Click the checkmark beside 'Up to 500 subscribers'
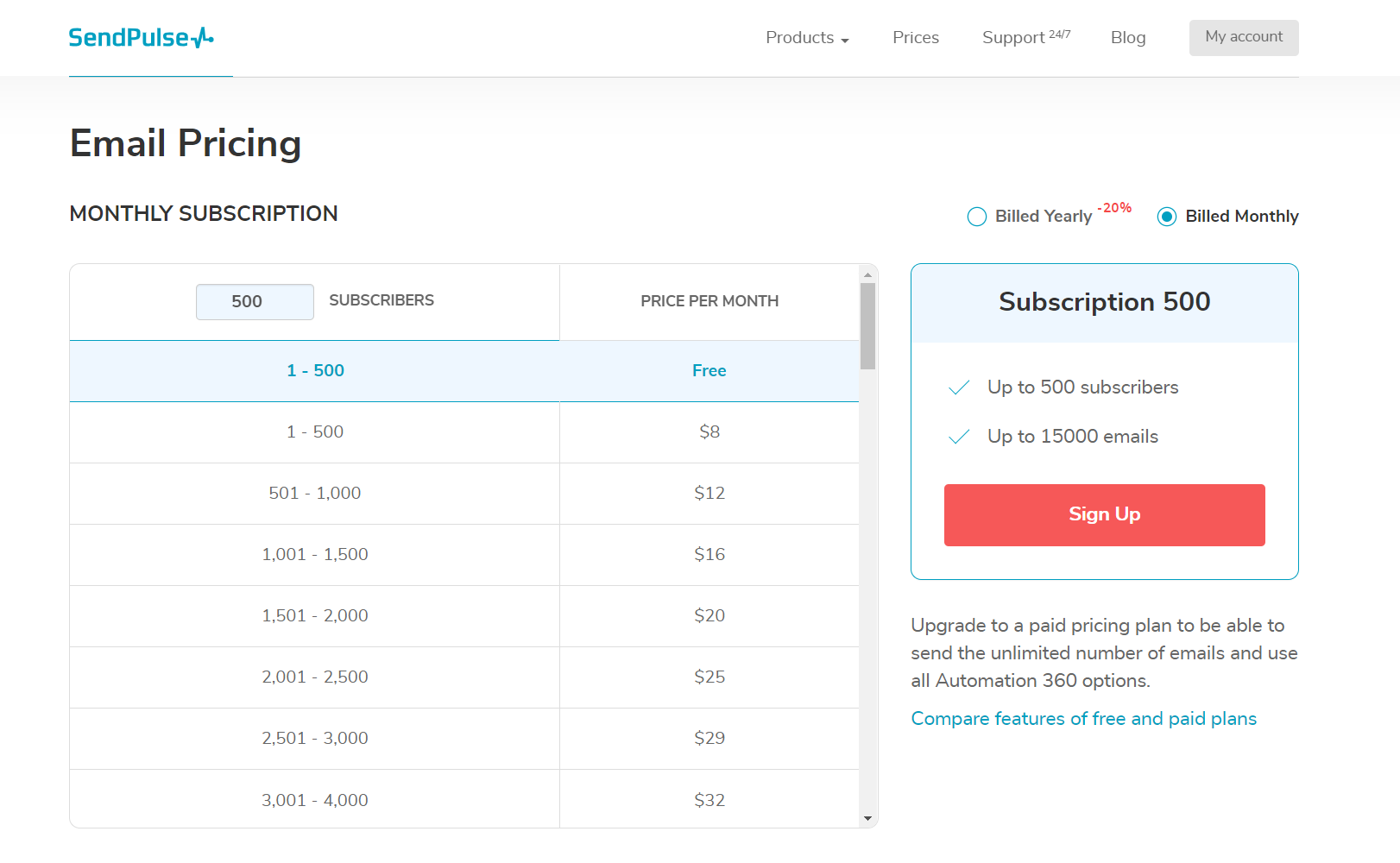 pyautogui.click(x=958, y=388)
